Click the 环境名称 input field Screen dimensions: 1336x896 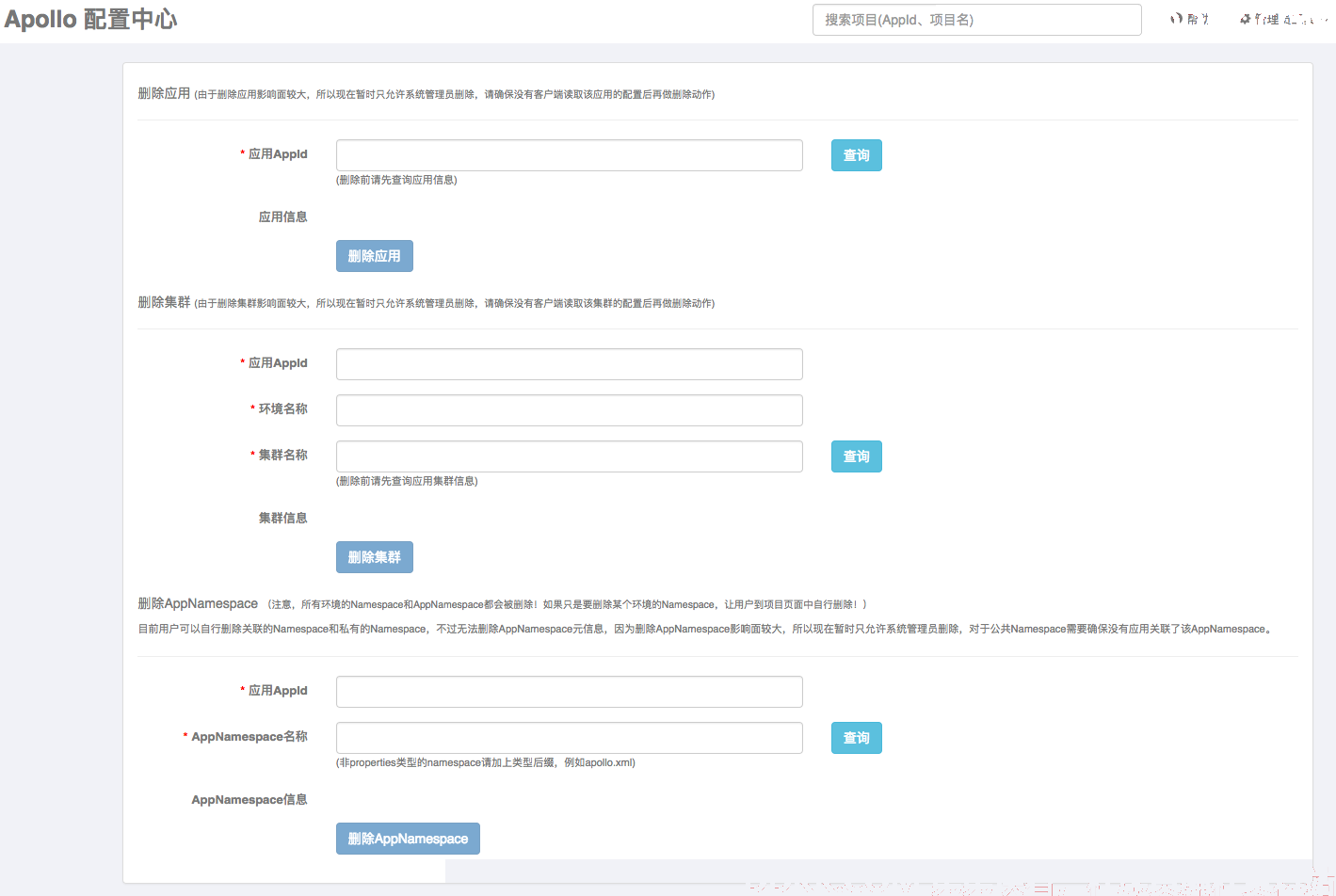tap(569, 410)
